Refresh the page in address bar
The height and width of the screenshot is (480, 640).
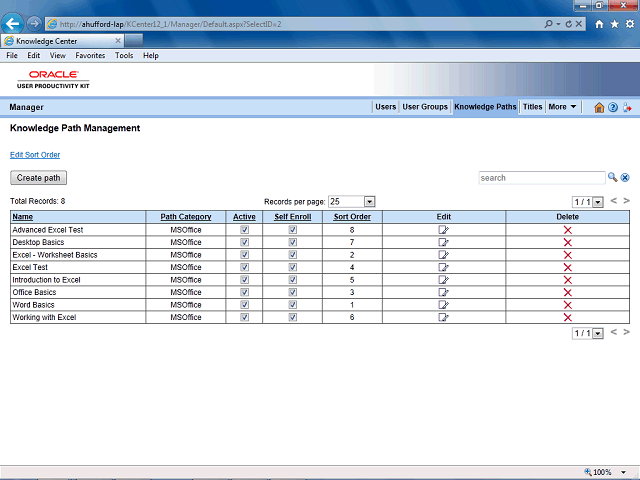568,24
